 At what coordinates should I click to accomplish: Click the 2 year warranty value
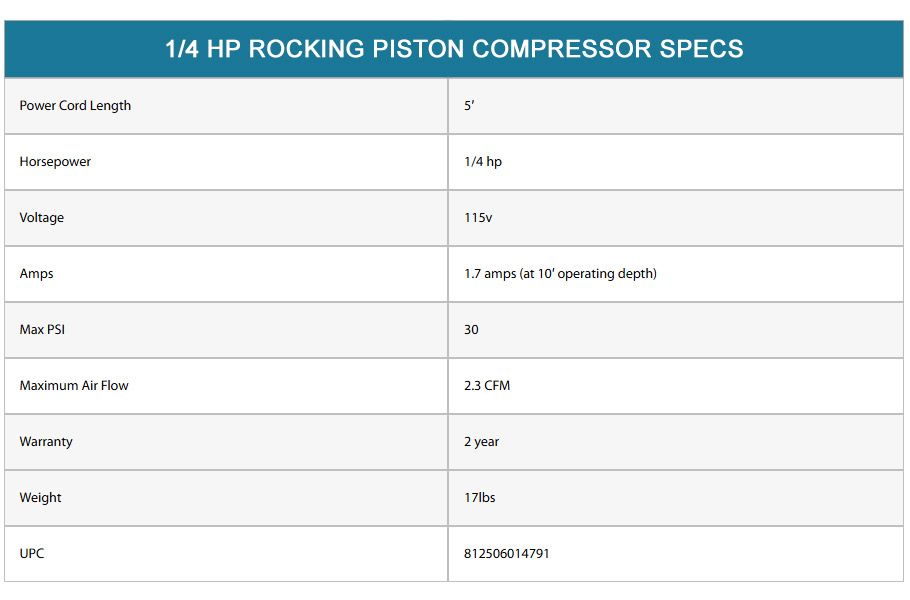click(x=482, y=442)
